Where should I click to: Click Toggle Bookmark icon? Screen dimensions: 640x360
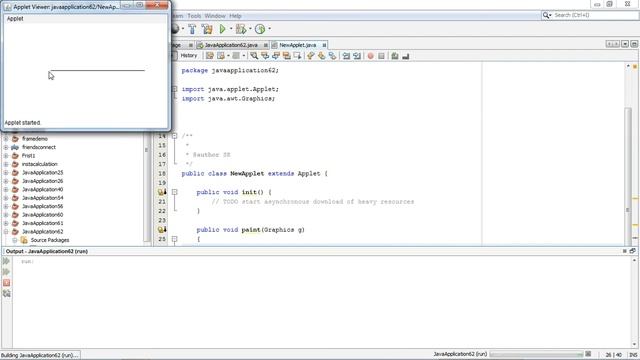(x=333, y=56)
